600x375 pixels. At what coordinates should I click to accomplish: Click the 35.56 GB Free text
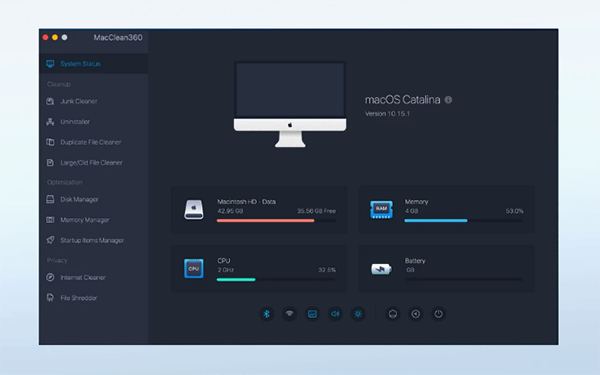click(x=316, y=211)
